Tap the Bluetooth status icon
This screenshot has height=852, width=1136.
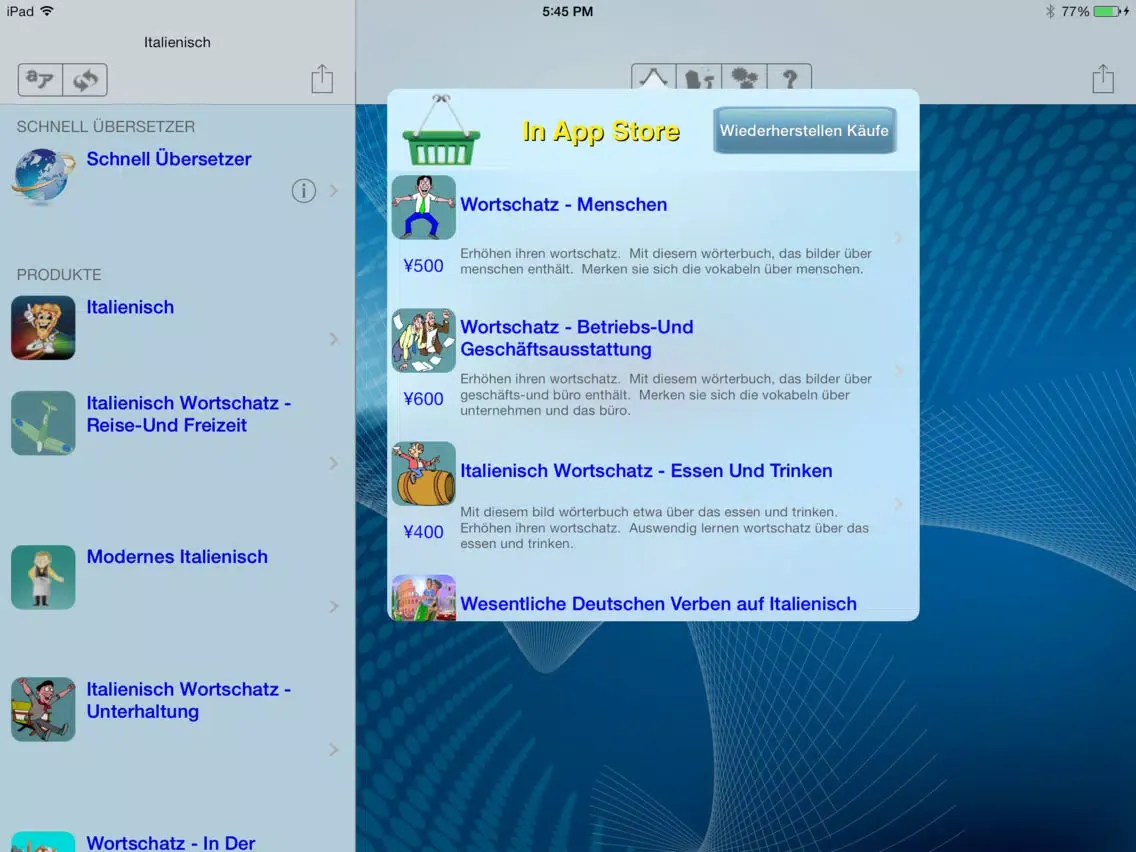1050,11
